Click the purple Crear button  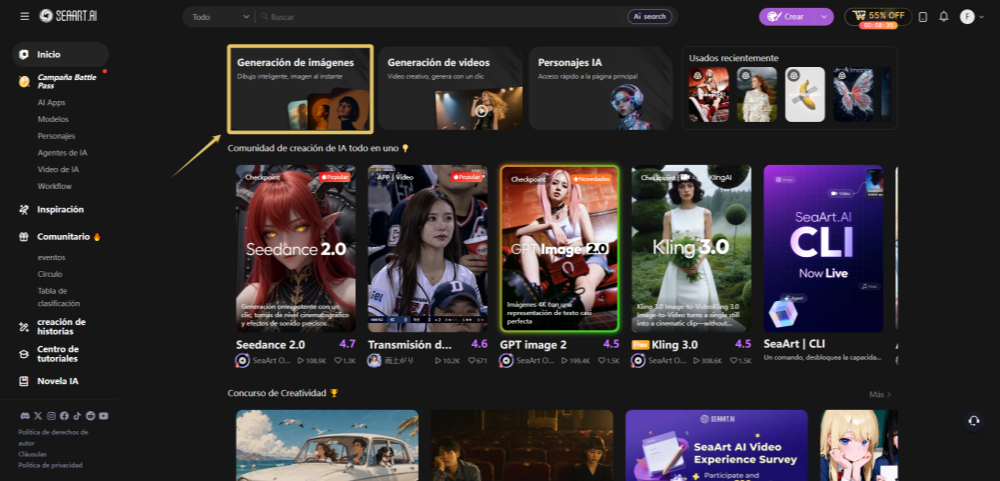tap(788, 17)
